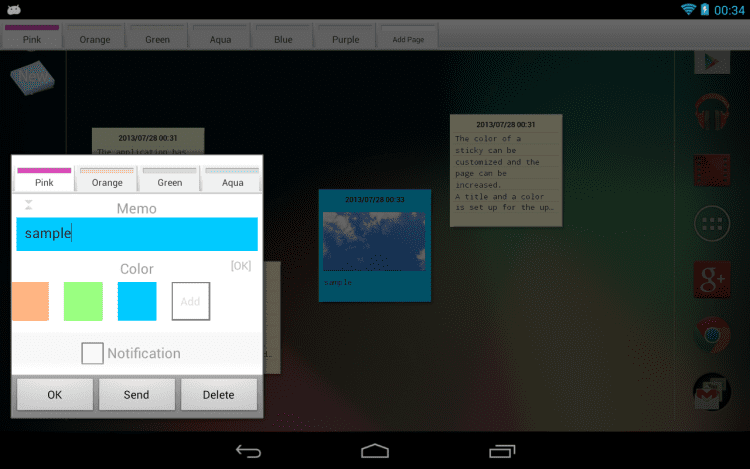Tap the battery status icon
This screenshot has width=750, height=469.
click(x=705, y=9)
